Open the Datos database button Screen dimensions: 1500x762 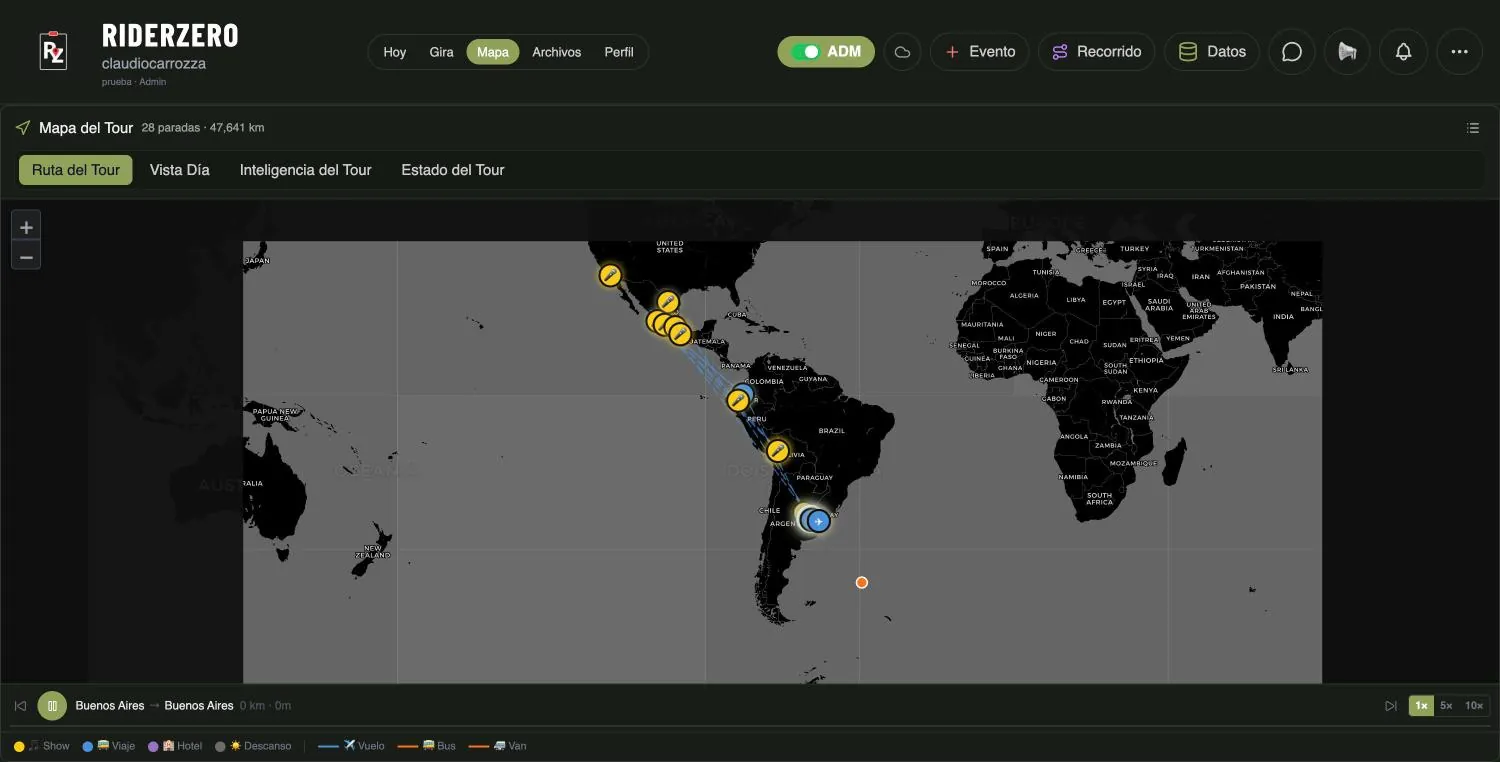tap(1211, 52)
